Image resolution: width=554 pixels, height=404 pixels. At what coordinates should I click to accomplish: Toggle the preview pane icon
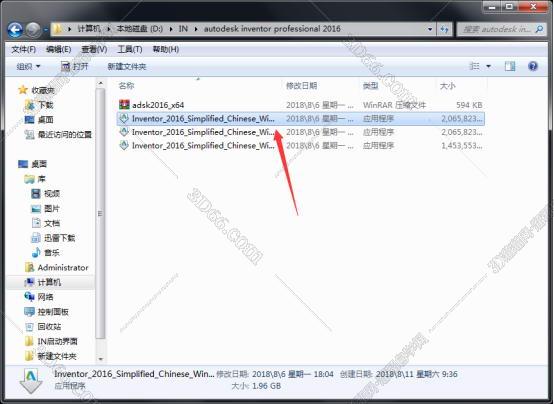click(510, 66)
